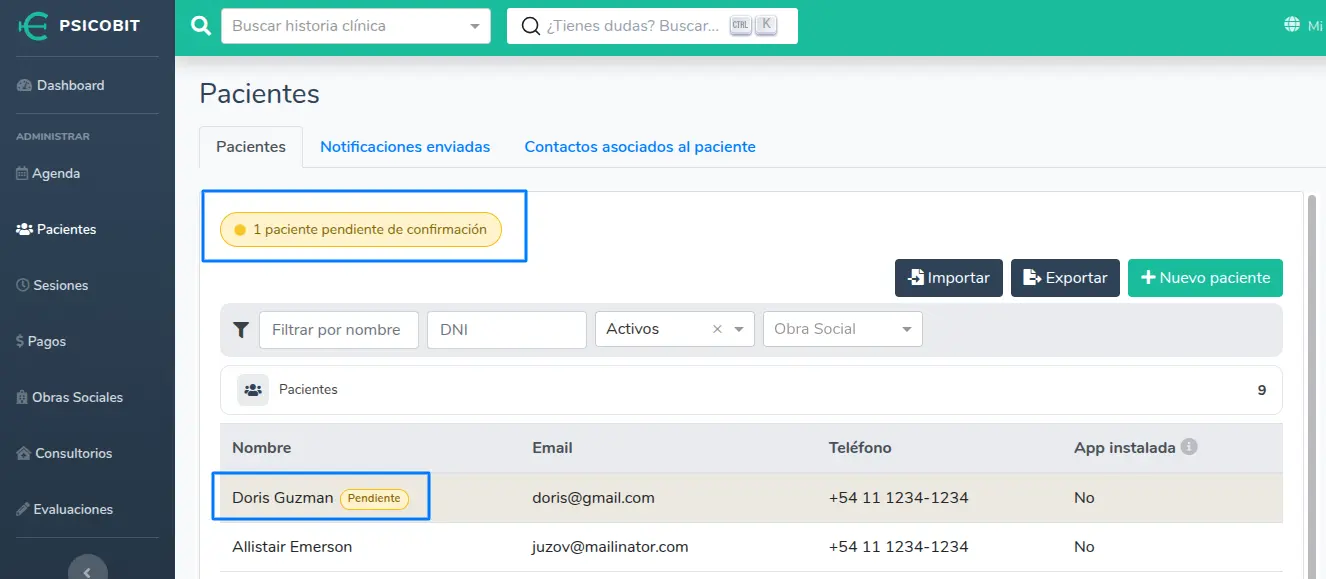Click the Filtrar por nombre field
Screen dimensions: 1326x579
click(338, 330)
